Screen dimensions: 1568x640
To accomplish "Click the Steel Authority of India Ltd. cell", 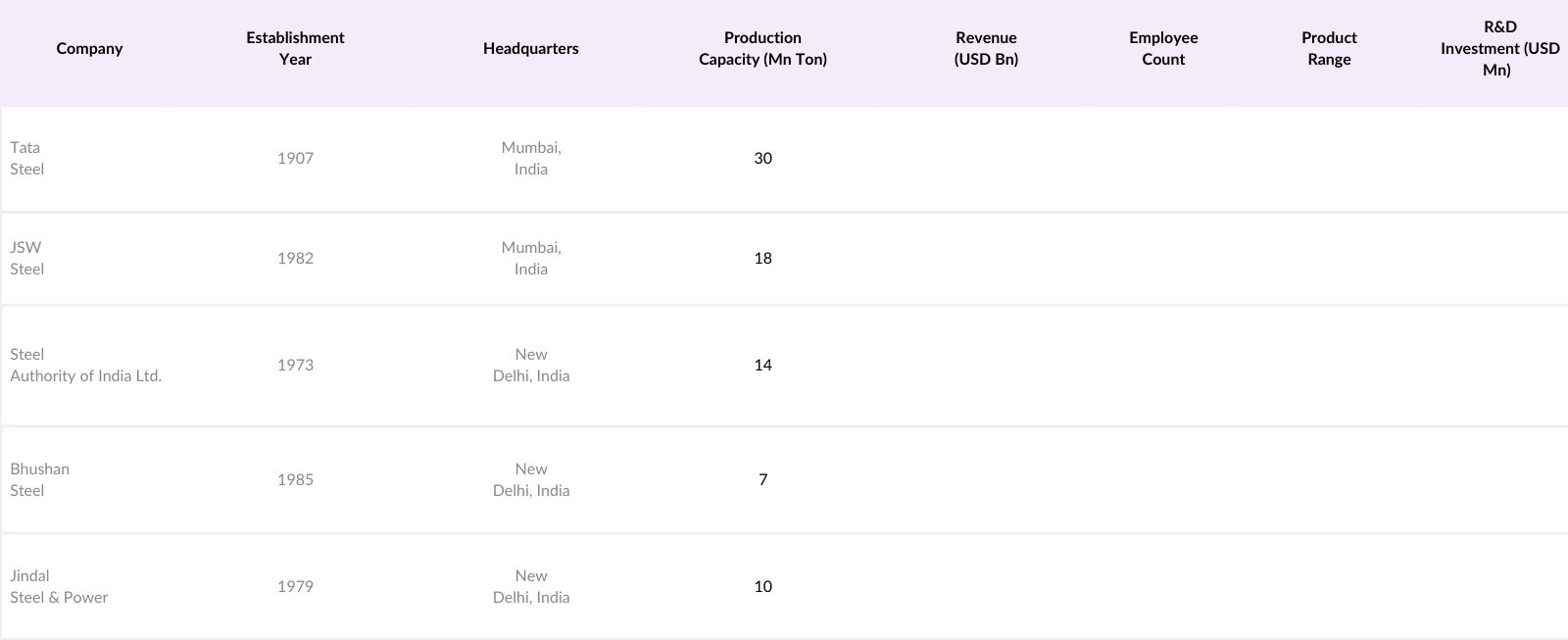I will click(x=85, y=366).
